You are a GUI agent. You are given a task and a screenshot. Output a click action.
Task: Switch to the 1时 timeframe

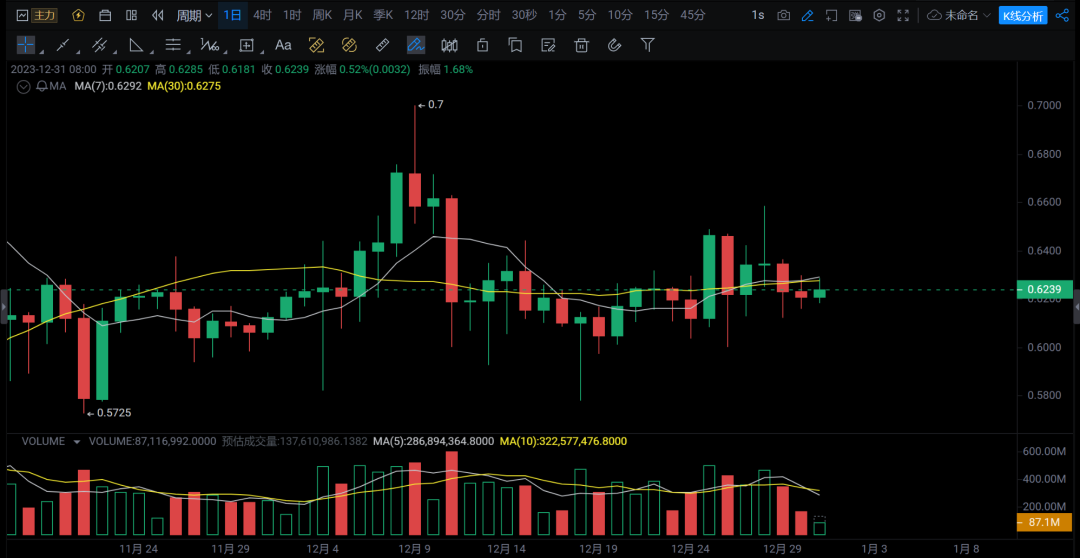292,15
